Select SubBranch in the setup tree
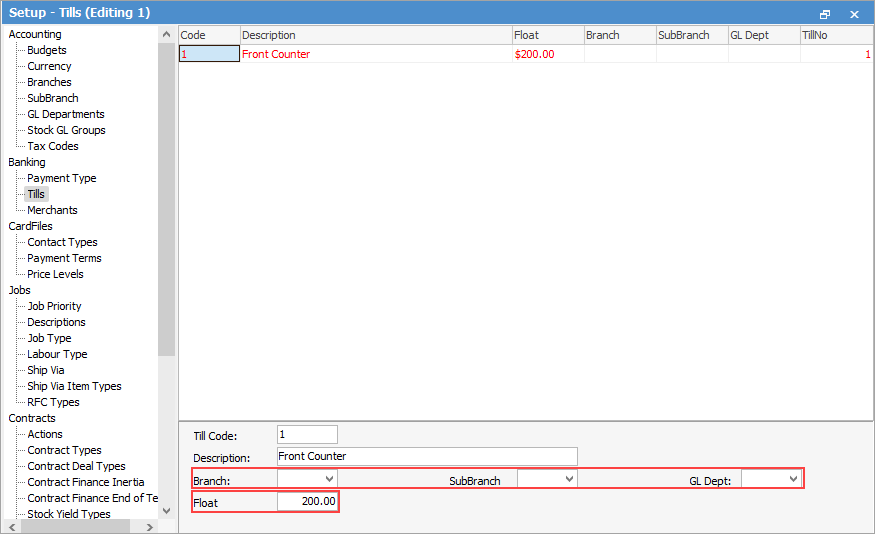Image resolution: width=875 pixels, height=534 pixels. 53,98
